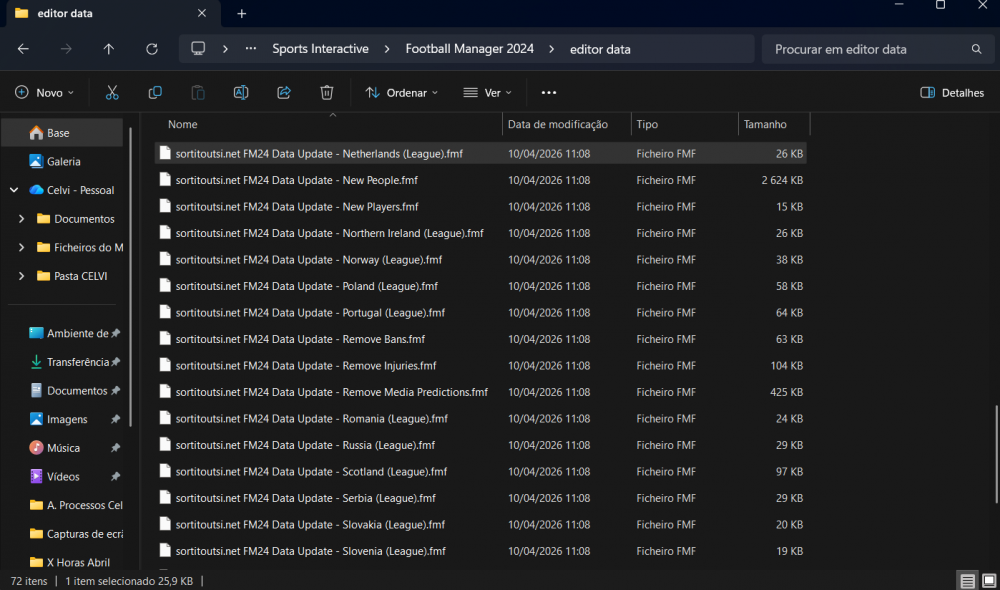Sort by the Tipo column header
Screen dimensions: 1000x590
coord(684,124)
